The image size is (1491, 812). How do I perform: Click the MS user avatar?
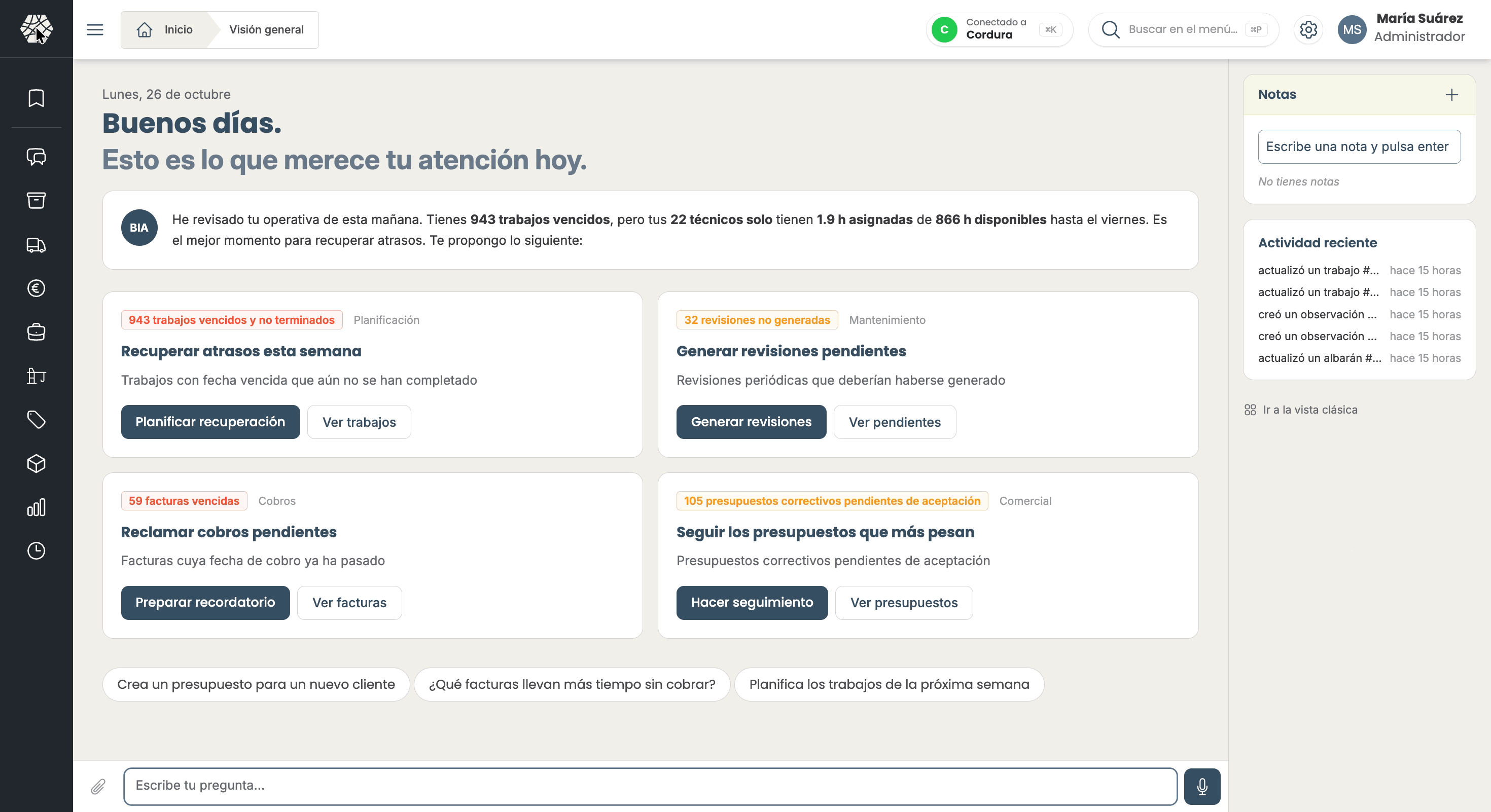pos(1352,29)
